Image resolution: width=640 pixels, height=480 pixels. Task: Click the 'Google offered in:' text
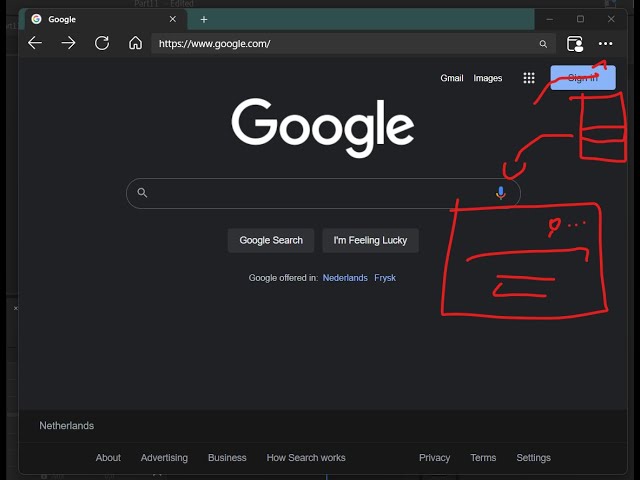coord(283,278)
